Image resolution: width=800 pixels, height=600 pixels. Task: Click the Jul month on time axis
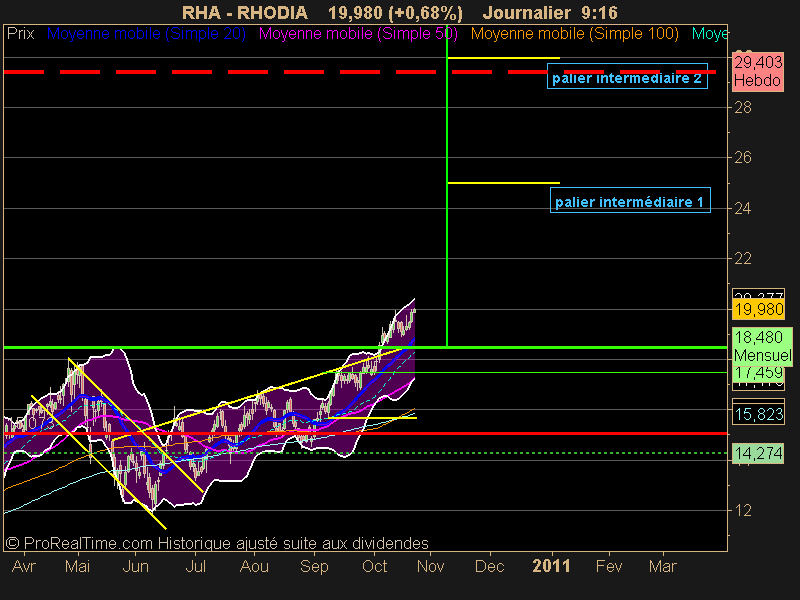(x=195, y=566)
